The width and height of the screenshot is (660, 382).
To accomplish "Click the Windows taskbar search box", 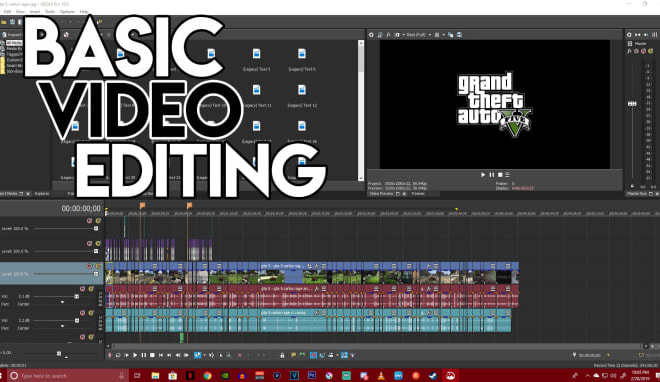I will [x=67, y=375].
